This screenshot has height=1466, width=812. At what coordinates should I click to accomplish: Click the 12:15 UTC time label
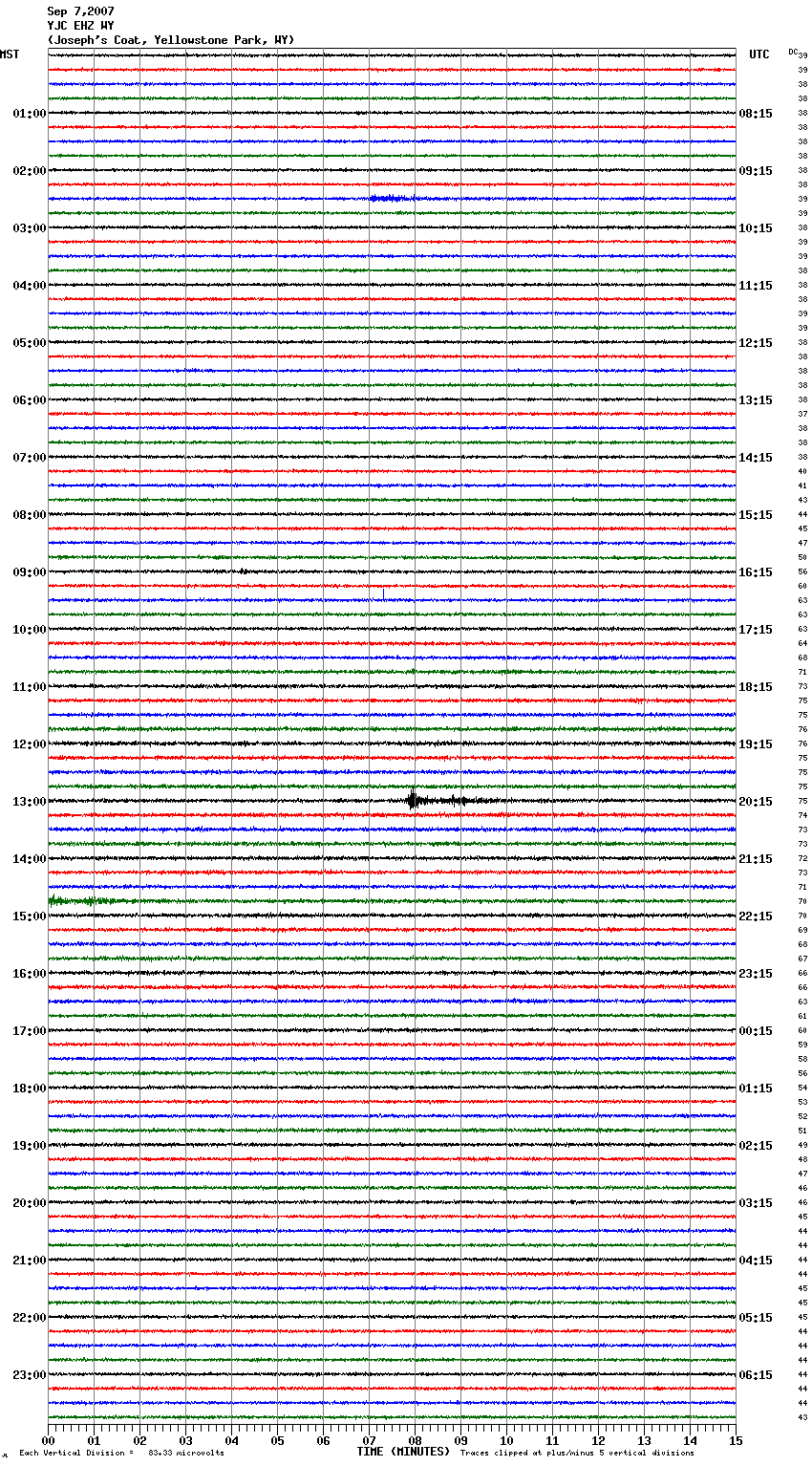click(756, 343)
